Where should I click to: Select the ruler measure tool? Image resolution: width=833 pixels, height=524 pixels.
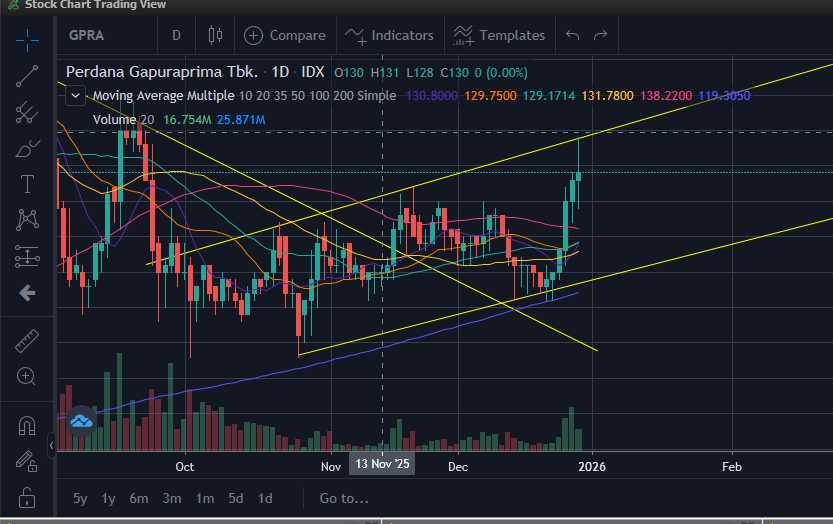tap(27, 341)
